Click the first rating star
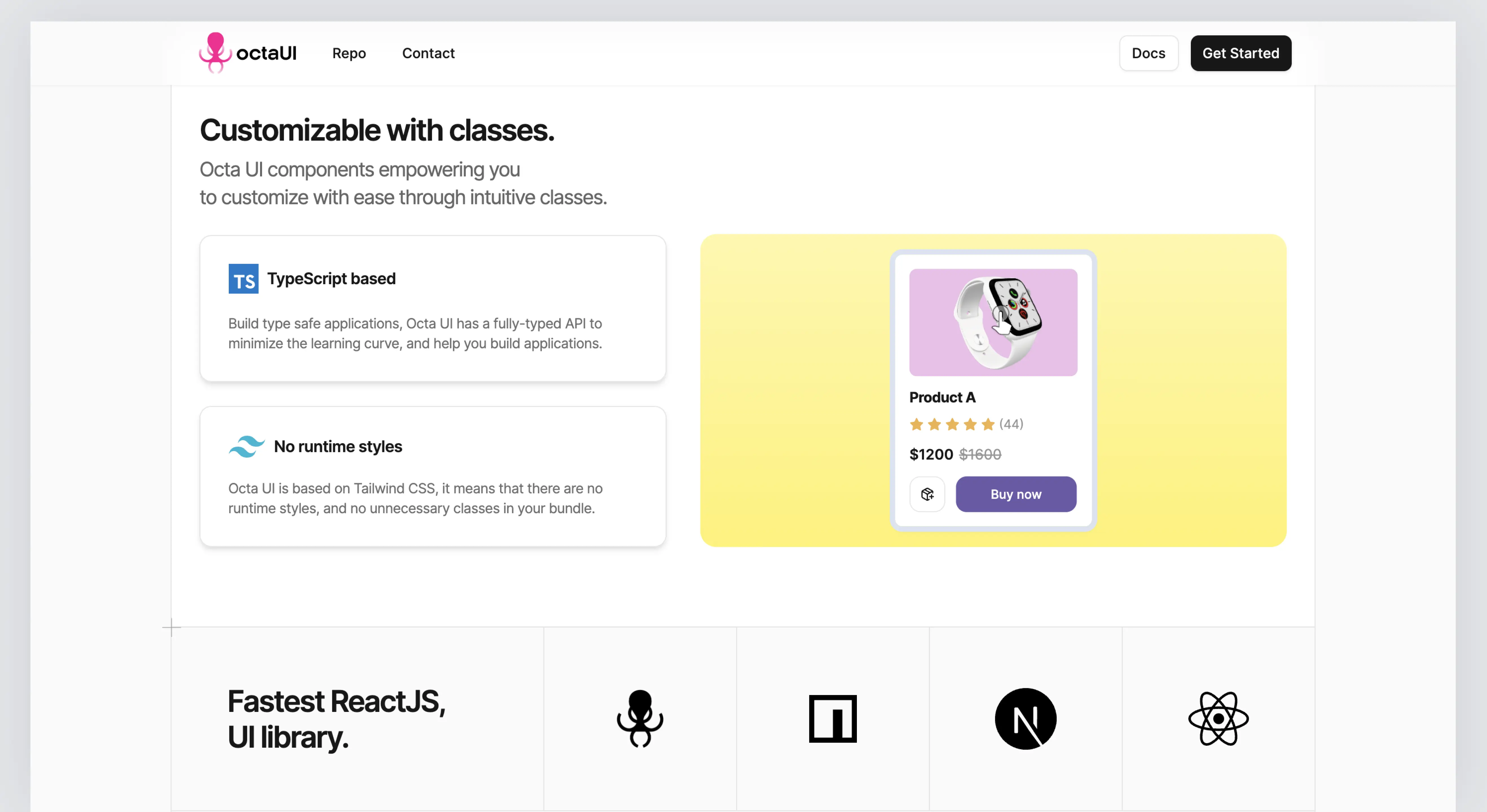Image resolution: width=1487 pixels, height=812 pixels. pos(916,425)
